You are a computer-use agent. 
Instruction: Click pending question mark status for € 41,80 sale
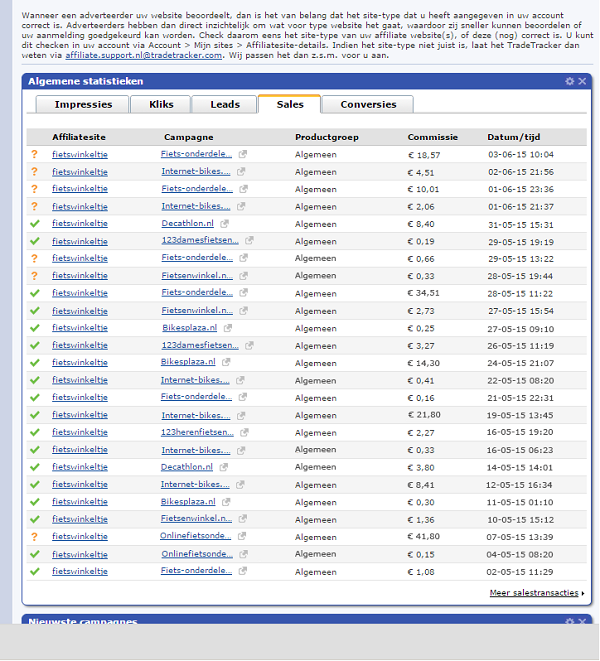35,537
